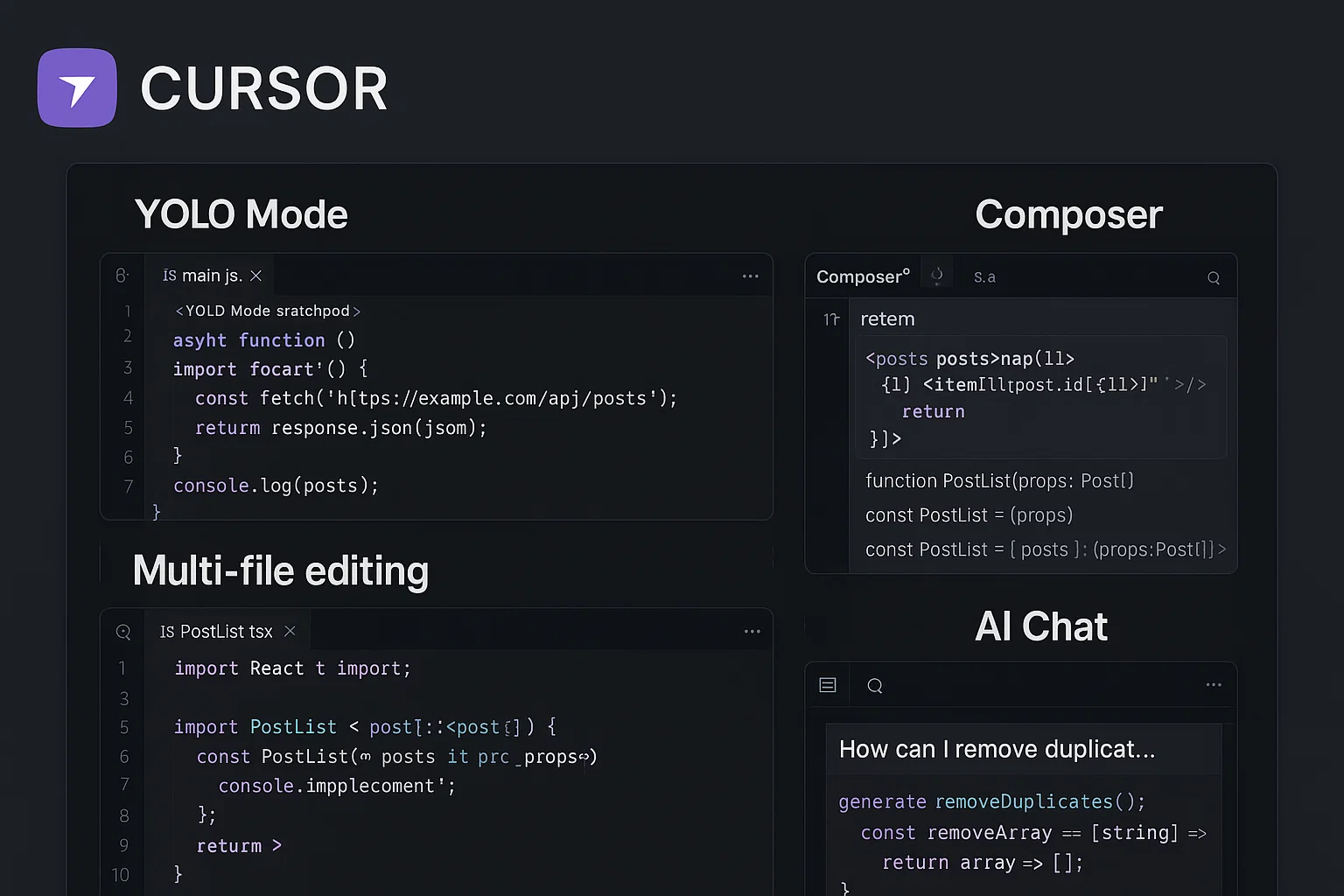The image size is (1344, 896).
Task: Click the const fetch example.com line
Action: coord(436,399)
